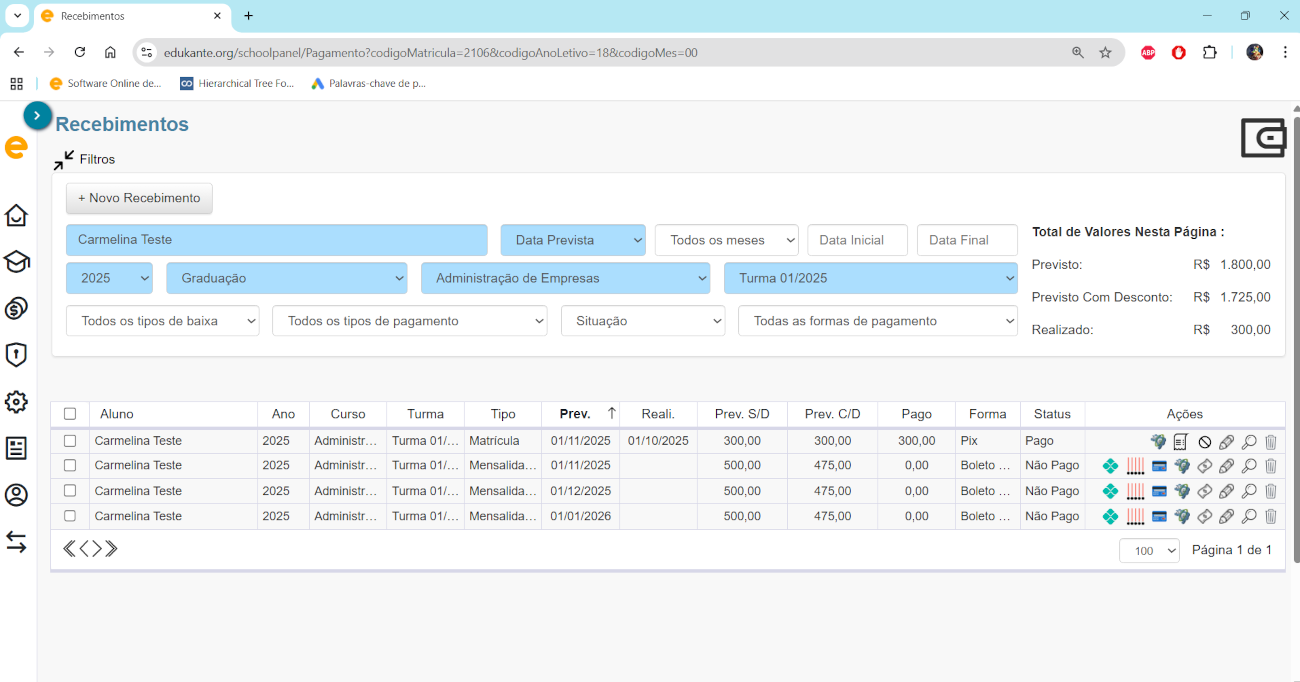
Task: Open the Situação dropdown
Action: [x=643, y=321]
